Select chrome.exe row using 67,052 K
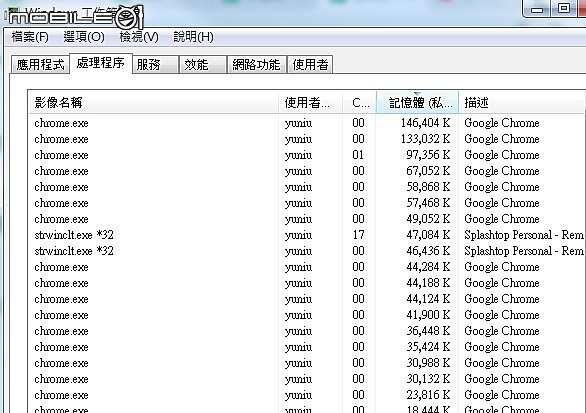The image size is (586, 413). [x=306, y=171]
